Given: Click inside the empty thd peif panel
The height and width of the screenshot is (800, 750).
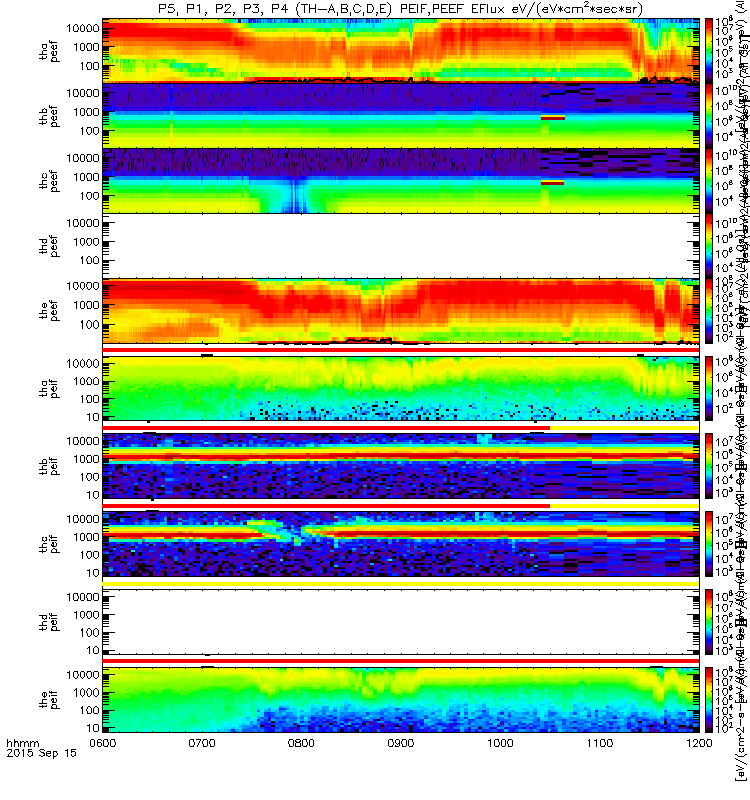Looking at the screenshot, I should (401, 622).
